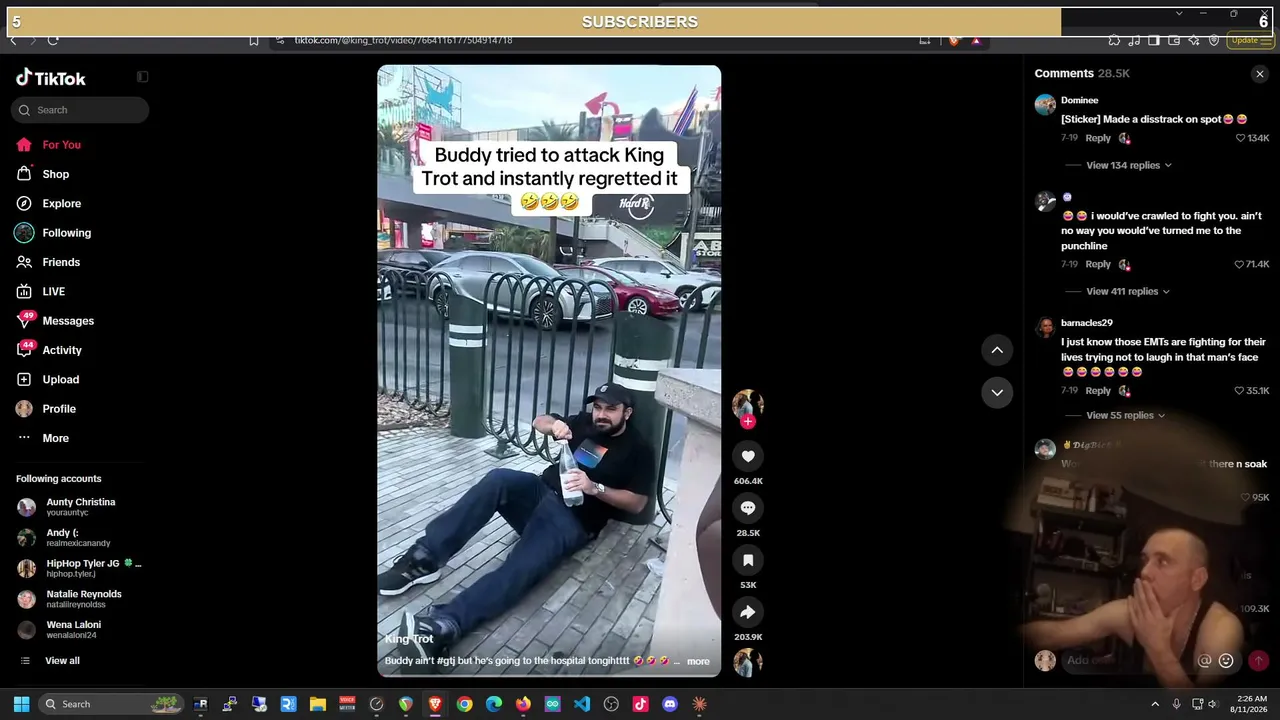Open the sound disc below share
Image resolution: width=1280 pixels, height=720 pixels.
click(748, 662)
